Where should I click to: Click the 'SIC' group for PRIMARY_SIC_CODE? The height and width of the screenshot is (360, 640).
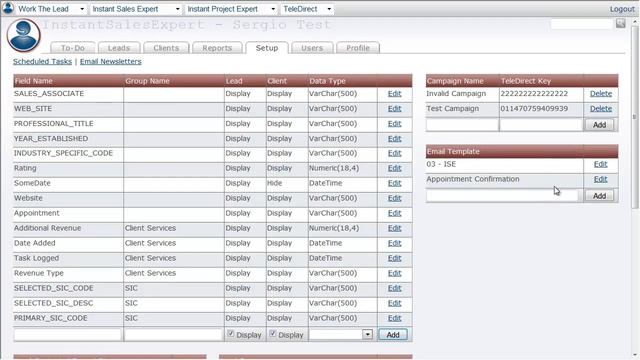pyautogui.click(x=131, y=318)
